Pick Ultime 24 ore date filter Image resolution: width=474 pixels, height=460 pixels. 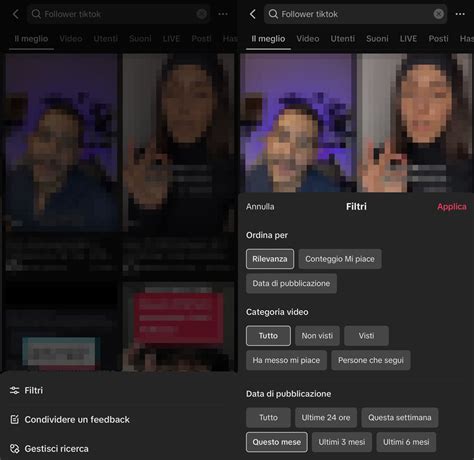[x=326, y=418]
